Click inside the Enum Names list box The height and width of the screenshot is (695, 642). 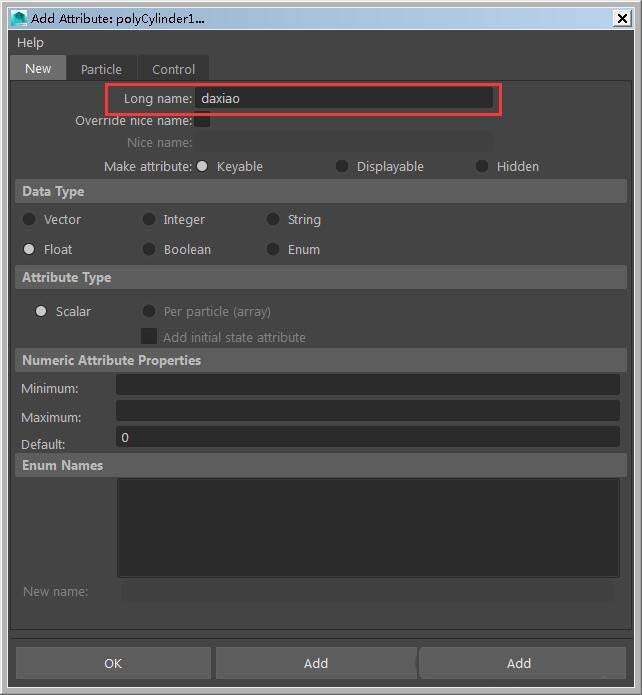tap(368, 527)
